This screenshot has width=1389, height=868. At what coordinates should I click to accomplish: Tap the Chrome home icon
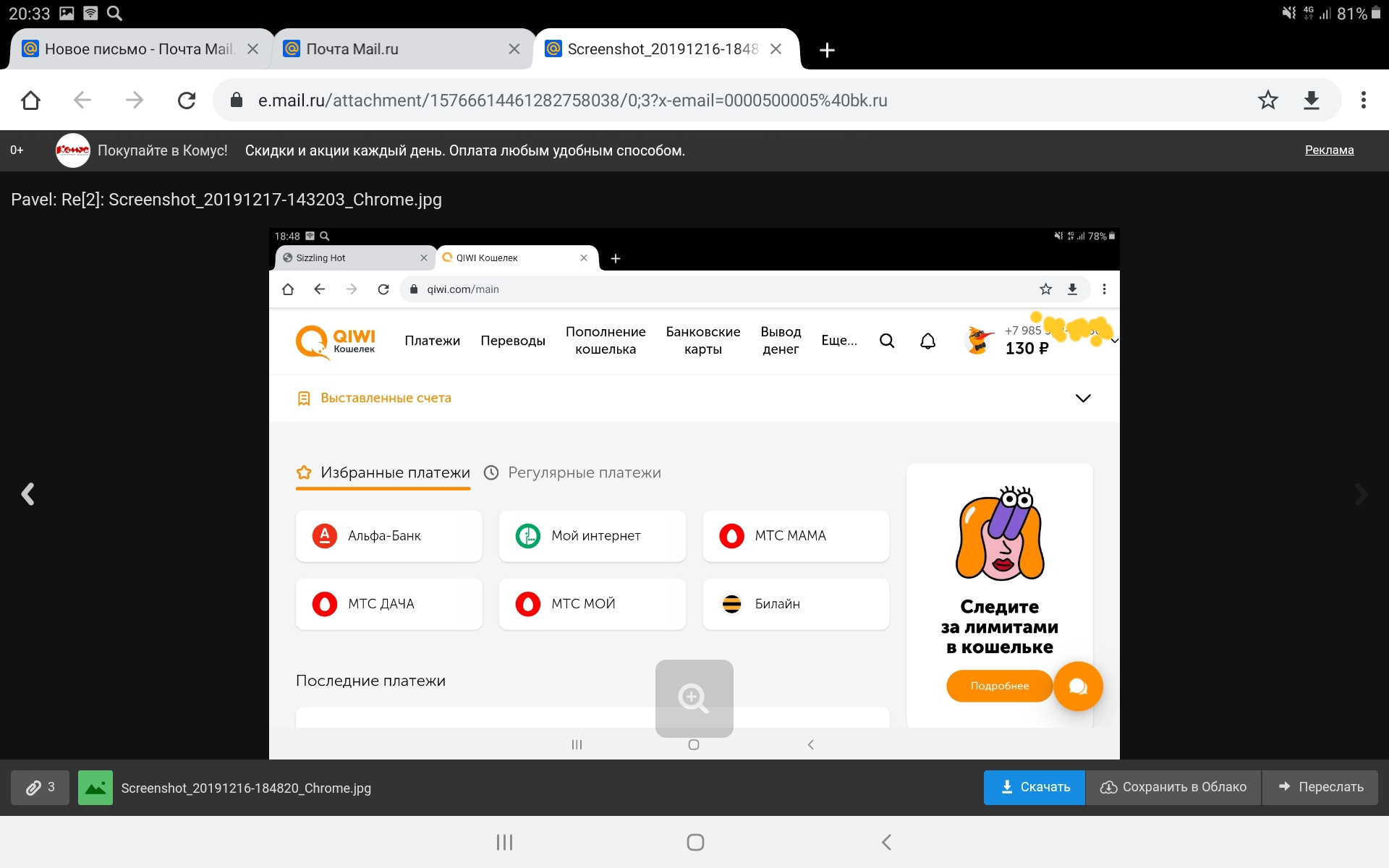click(x=30, y=100)
